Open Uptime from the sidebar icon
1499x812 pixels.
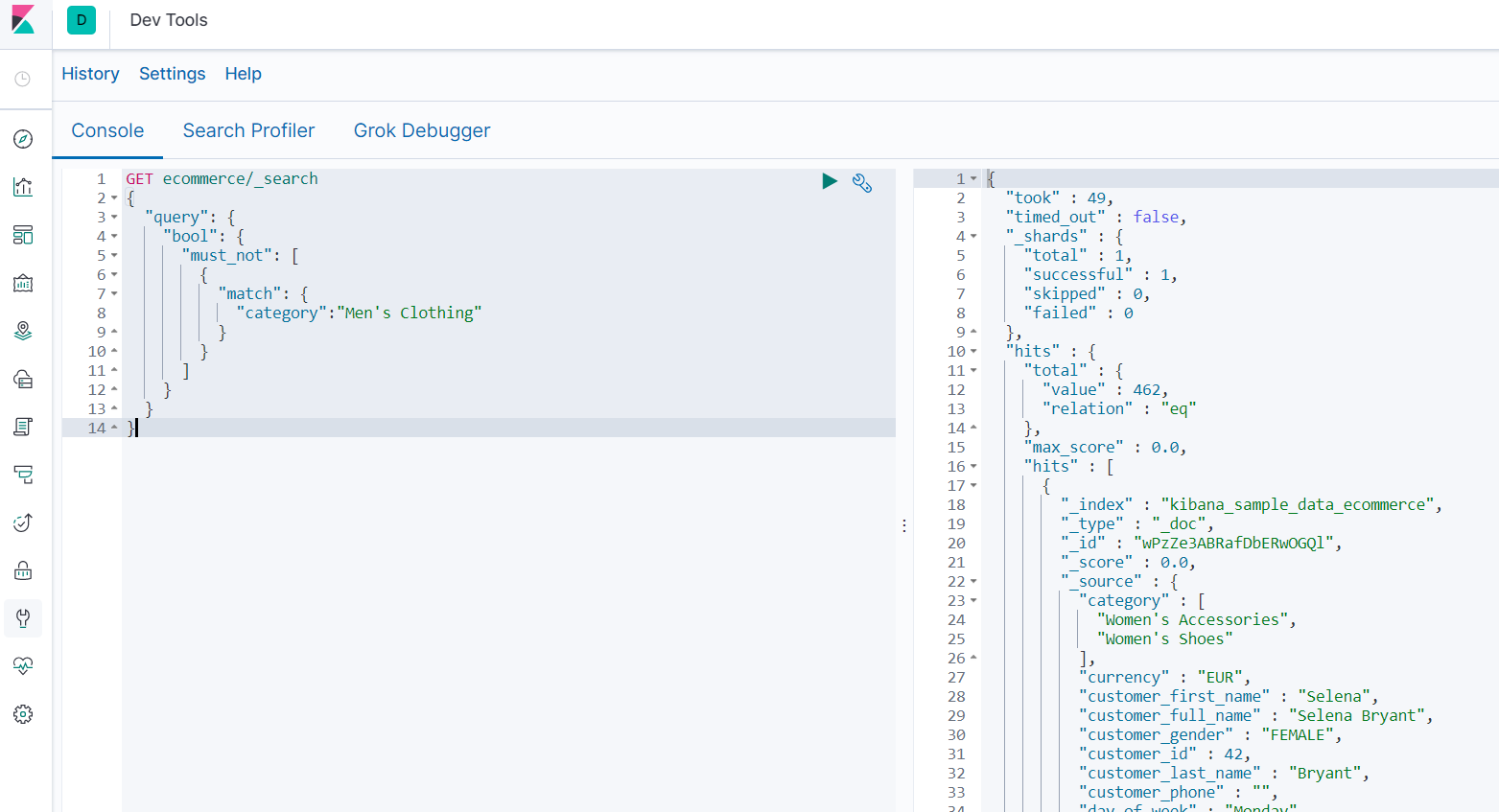point(23,522)
